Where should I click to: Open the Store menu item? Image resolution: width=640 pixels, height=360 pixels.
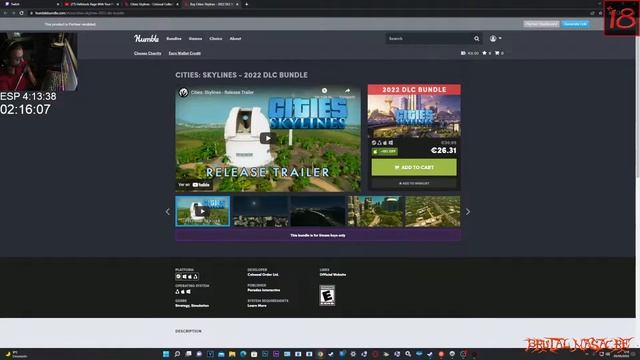point(195,38)
